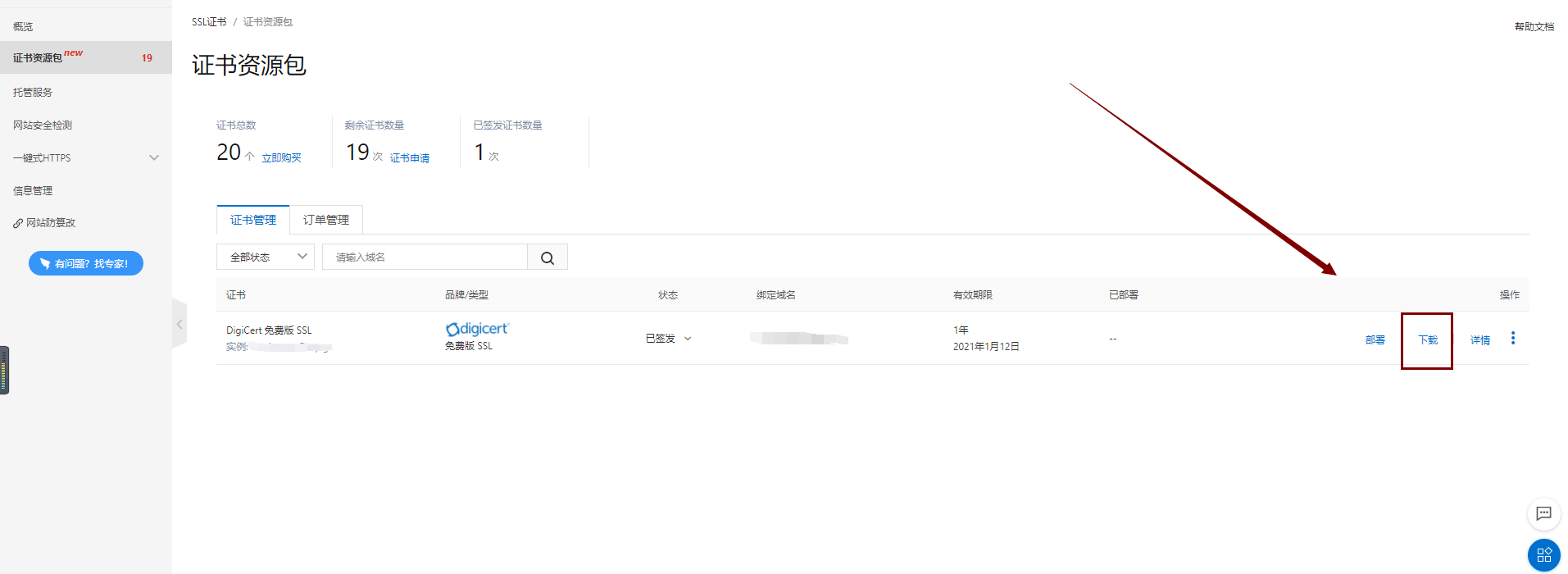Click the 部署 deploy link

(x=1375, y=340)
